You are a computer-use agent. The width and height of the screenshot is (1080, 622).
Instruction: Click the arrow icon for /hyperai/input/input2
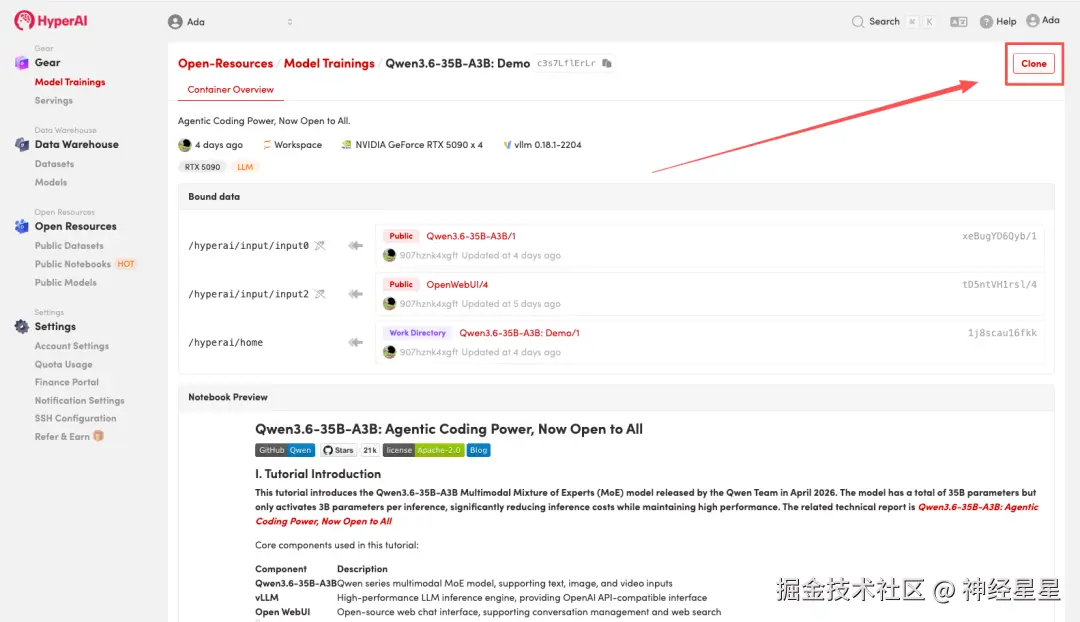(x=355, y=294)
